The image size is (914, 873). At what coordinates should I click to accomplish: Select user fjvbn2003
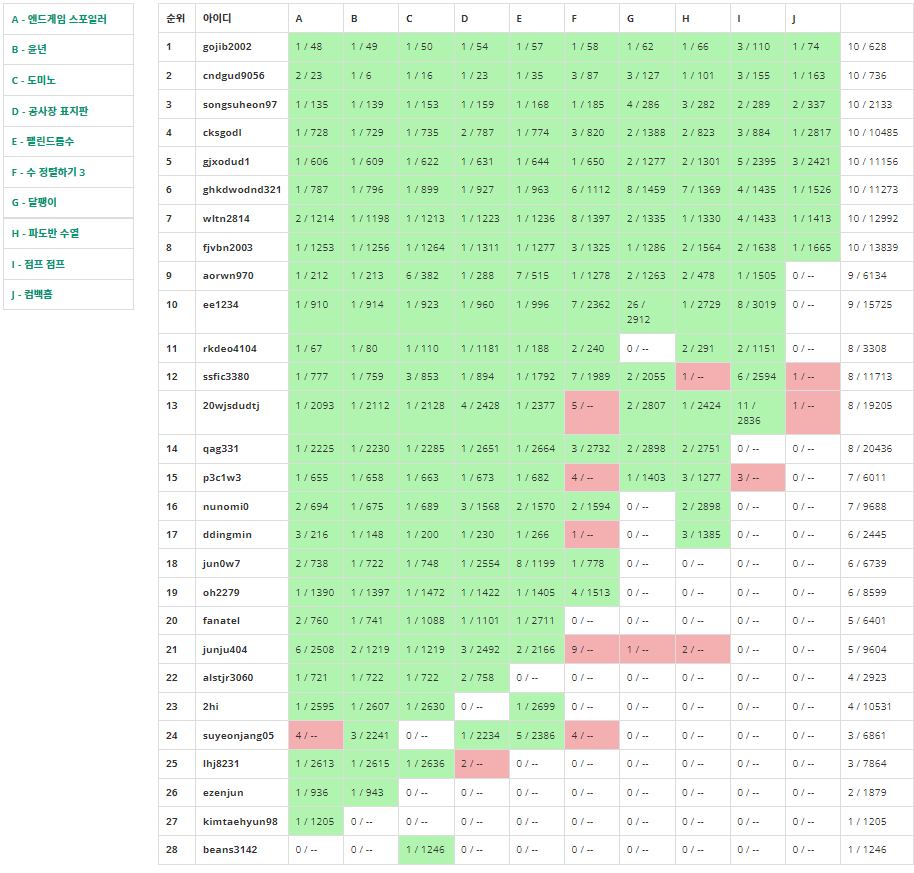click(227, 248)
